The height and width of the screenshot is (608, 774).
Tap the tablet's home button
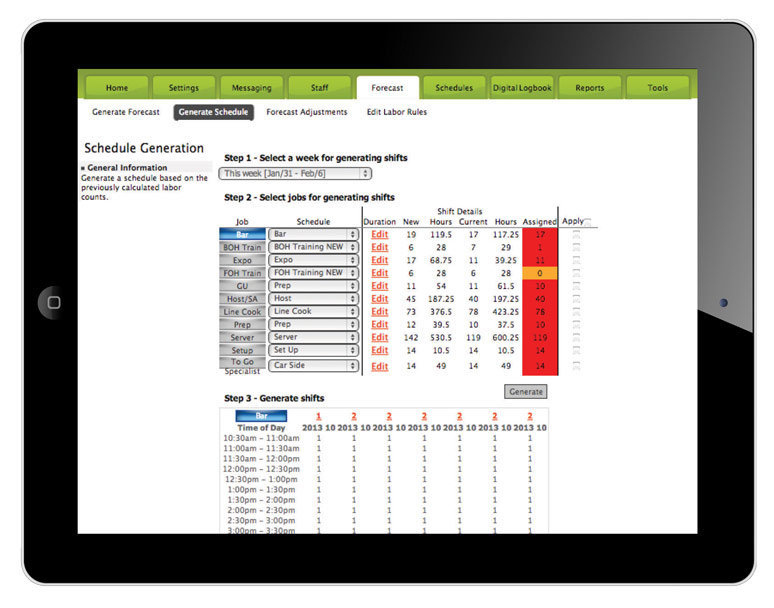[54, 303]
